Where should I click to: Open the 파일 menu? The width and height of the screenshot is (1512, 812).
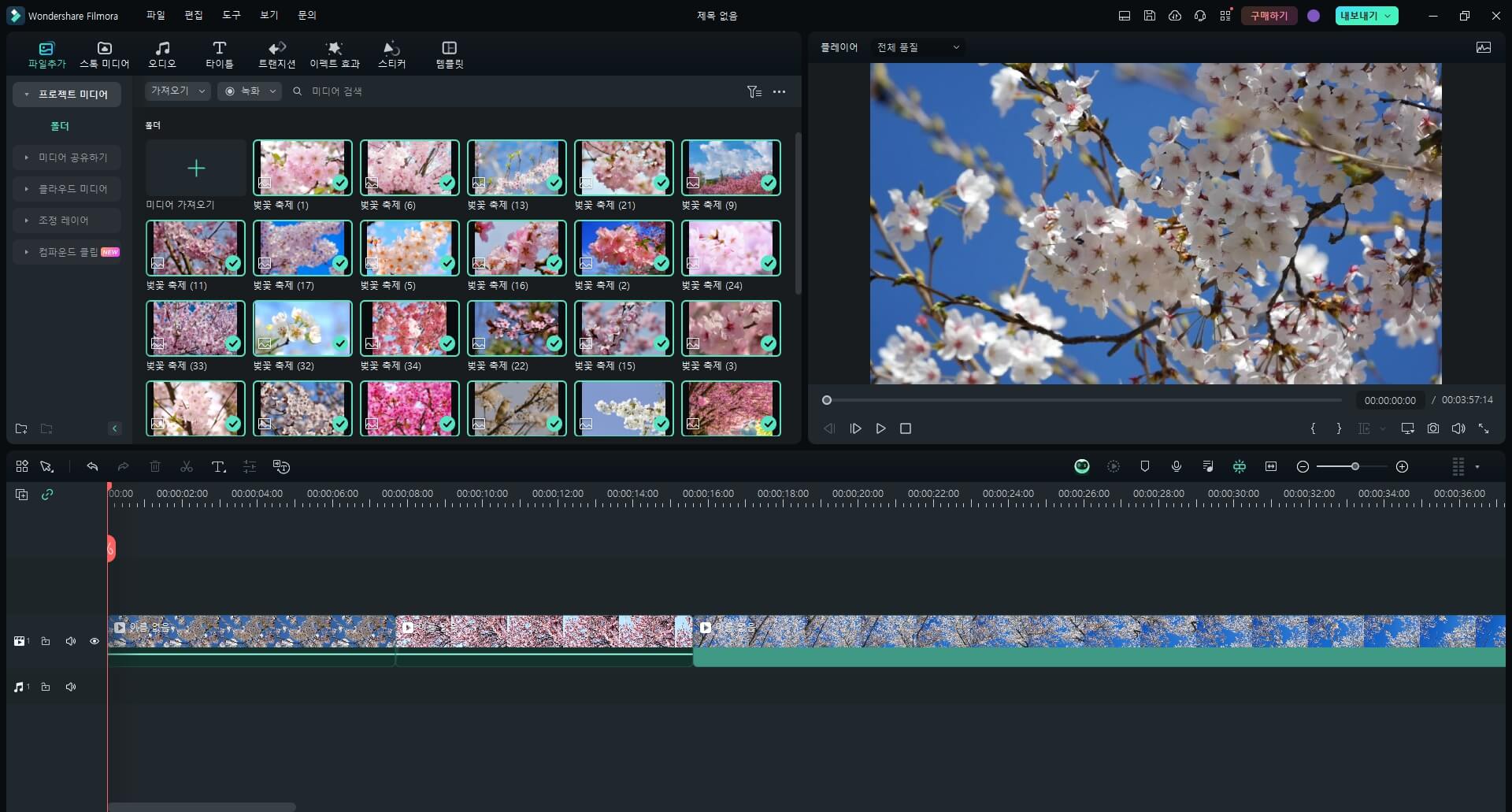pyautogui.click(x=155, y=15)
